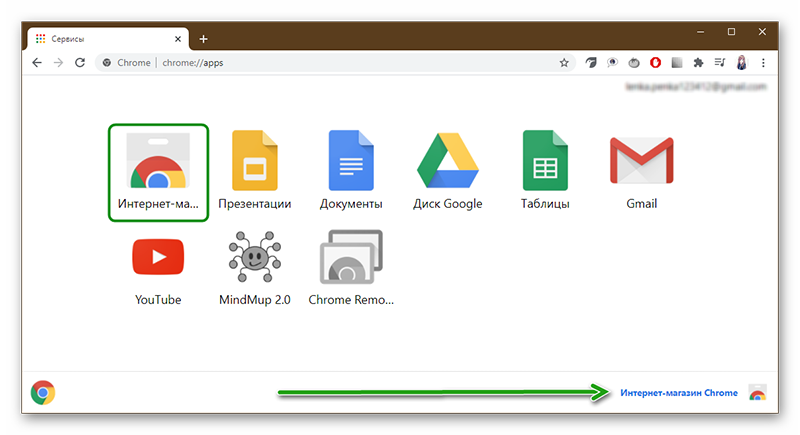This screenshot has height=435, width=800.
Task: Open a new tab
Action: pyautogui.click(x=203, y=39)
